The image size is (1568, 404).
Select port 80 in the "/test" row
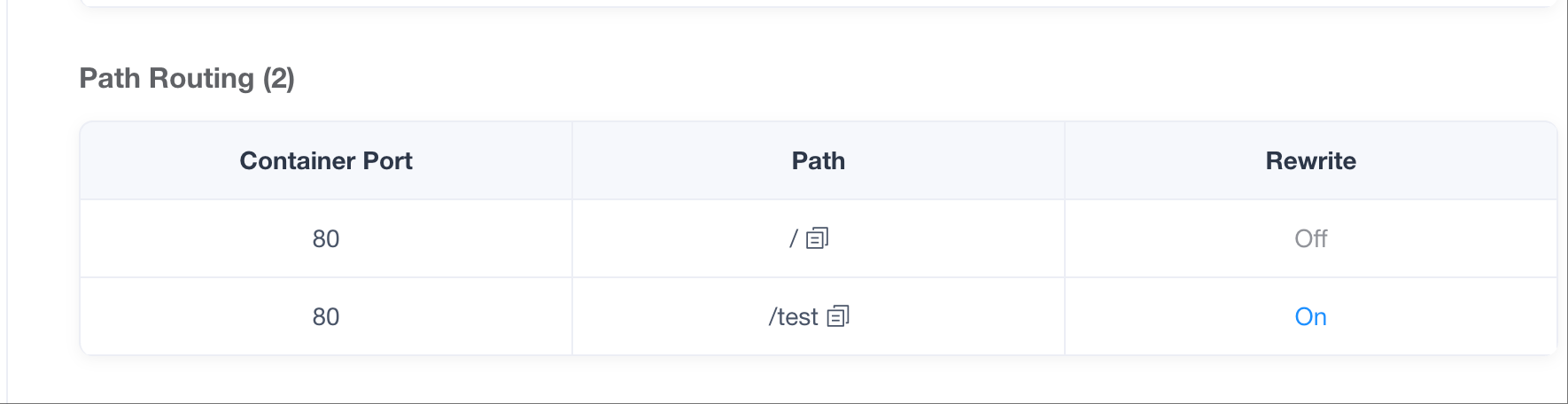click(326, 316)
